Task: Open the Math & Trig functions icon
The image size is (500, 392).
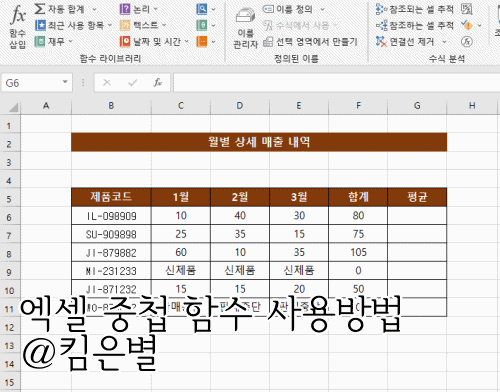Action: click(x=202, y=25)
